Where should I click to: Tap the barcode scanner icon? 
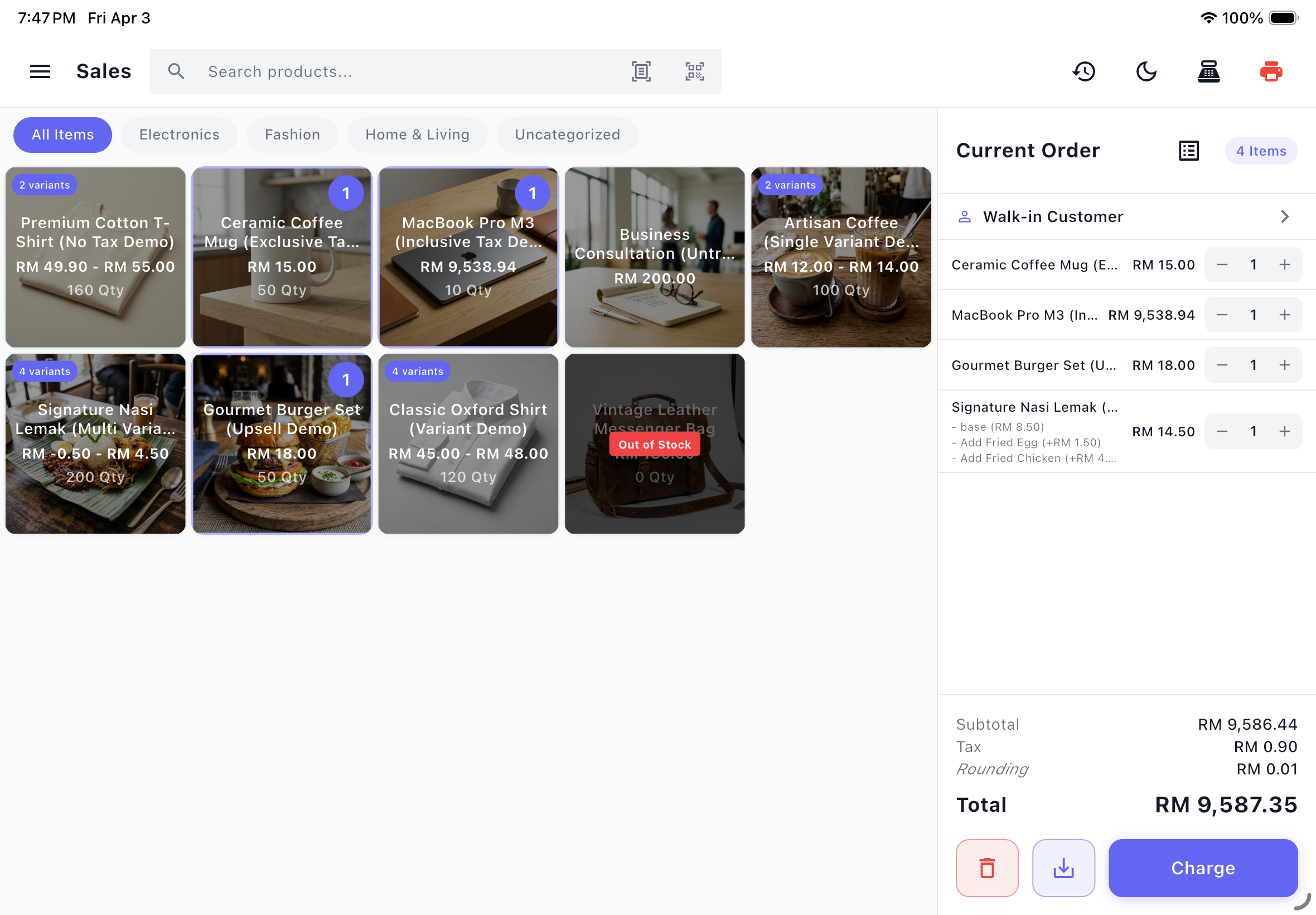click(641, 71)
